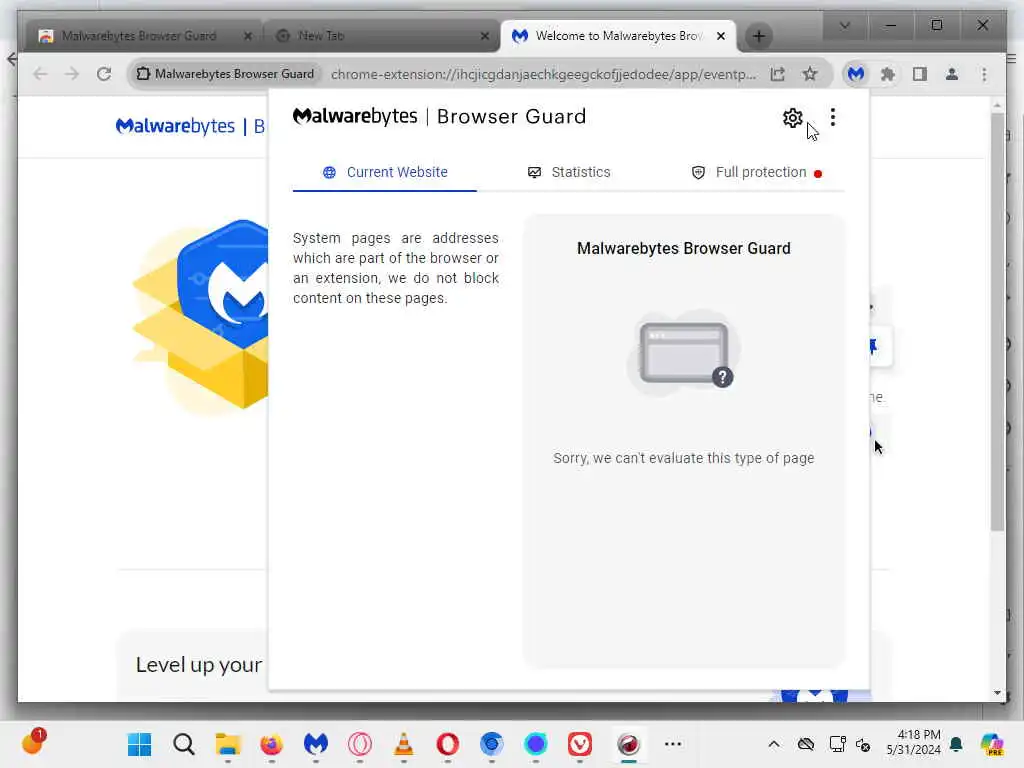This screenshot has height=768, width=1024.
Task: Launch Firefox from the taskbar
Action: pos(272,744)
